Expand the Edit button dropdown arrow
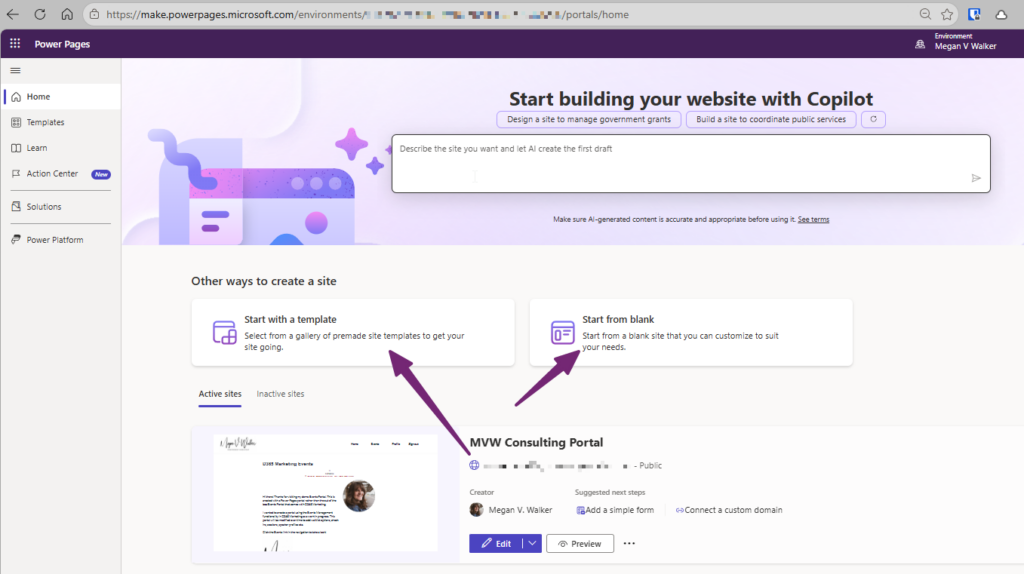Screen dimensions: 1024x574 pyautogui.click(x=532, y=543)
